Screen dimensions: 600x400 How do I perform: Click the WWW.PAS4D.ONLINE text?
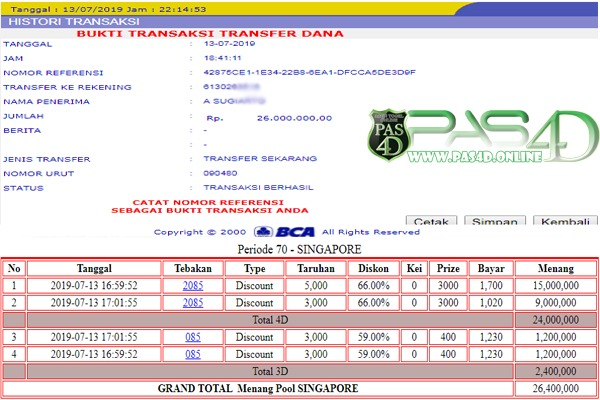[x=474, y=157]
